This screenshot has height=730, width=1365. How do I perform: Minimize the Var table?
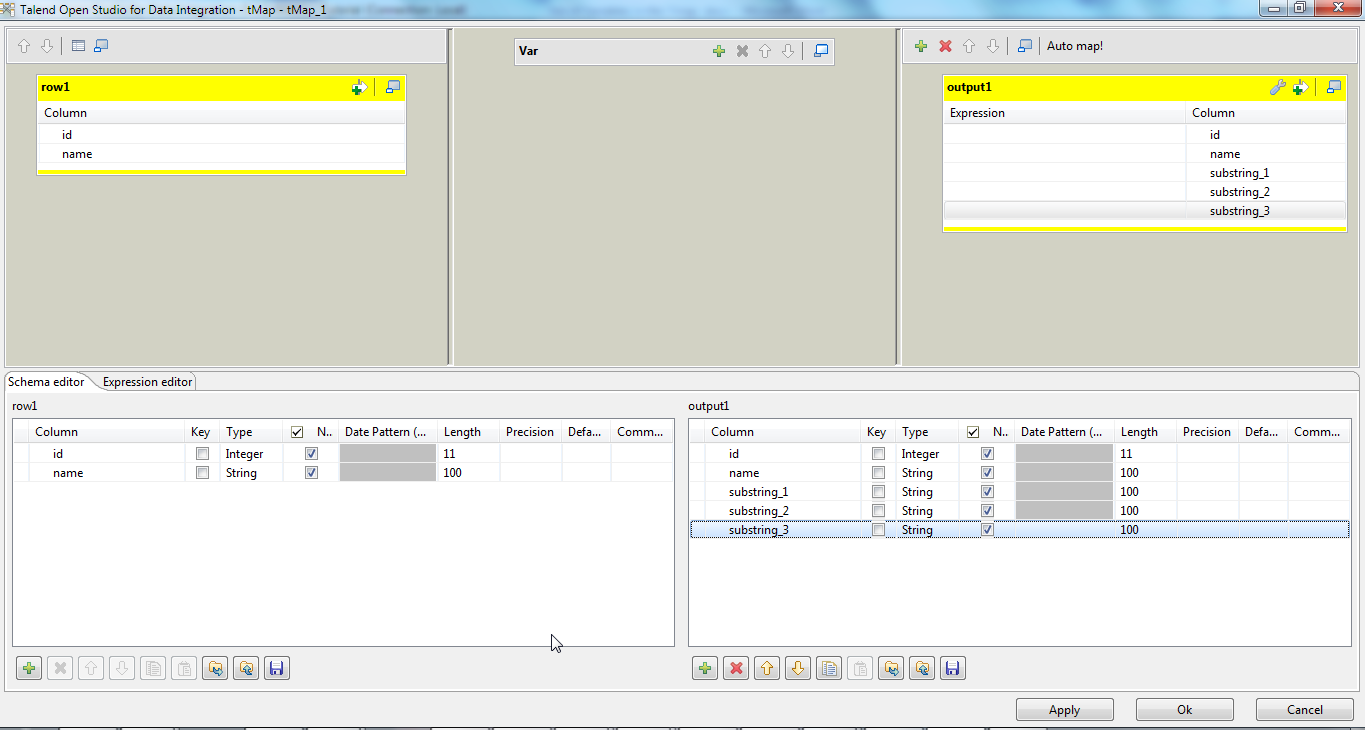(821, 51)
